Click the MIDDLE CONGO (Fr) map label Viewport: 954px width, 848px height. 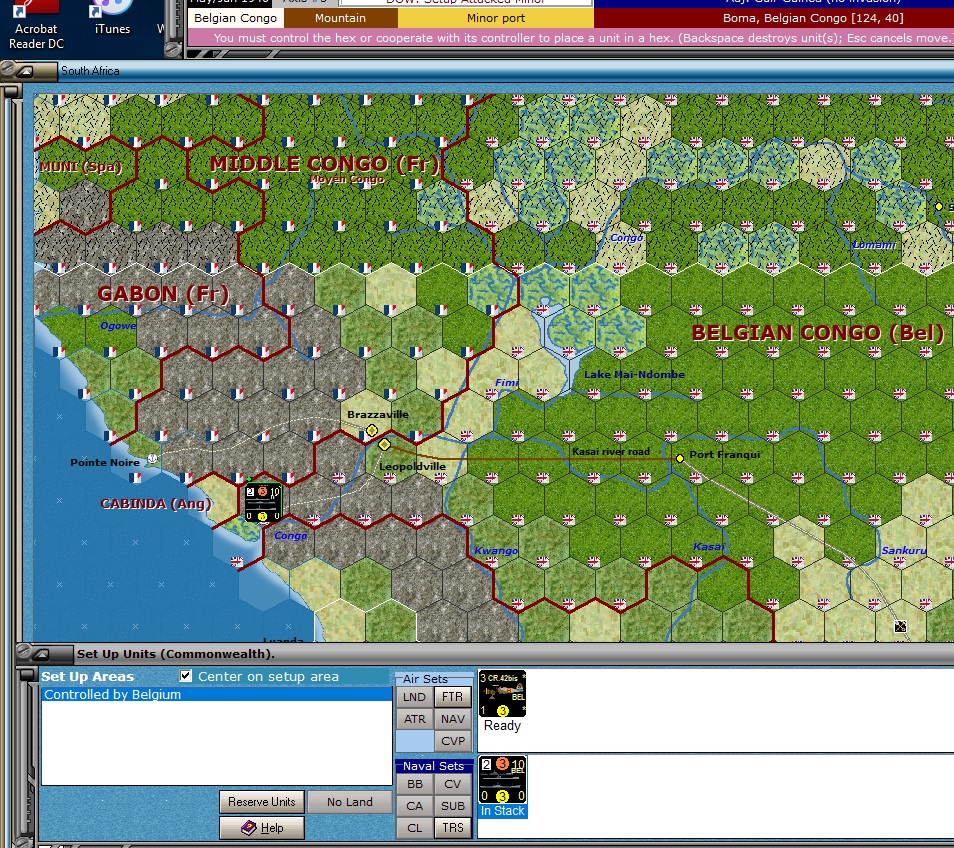point(324,164)
